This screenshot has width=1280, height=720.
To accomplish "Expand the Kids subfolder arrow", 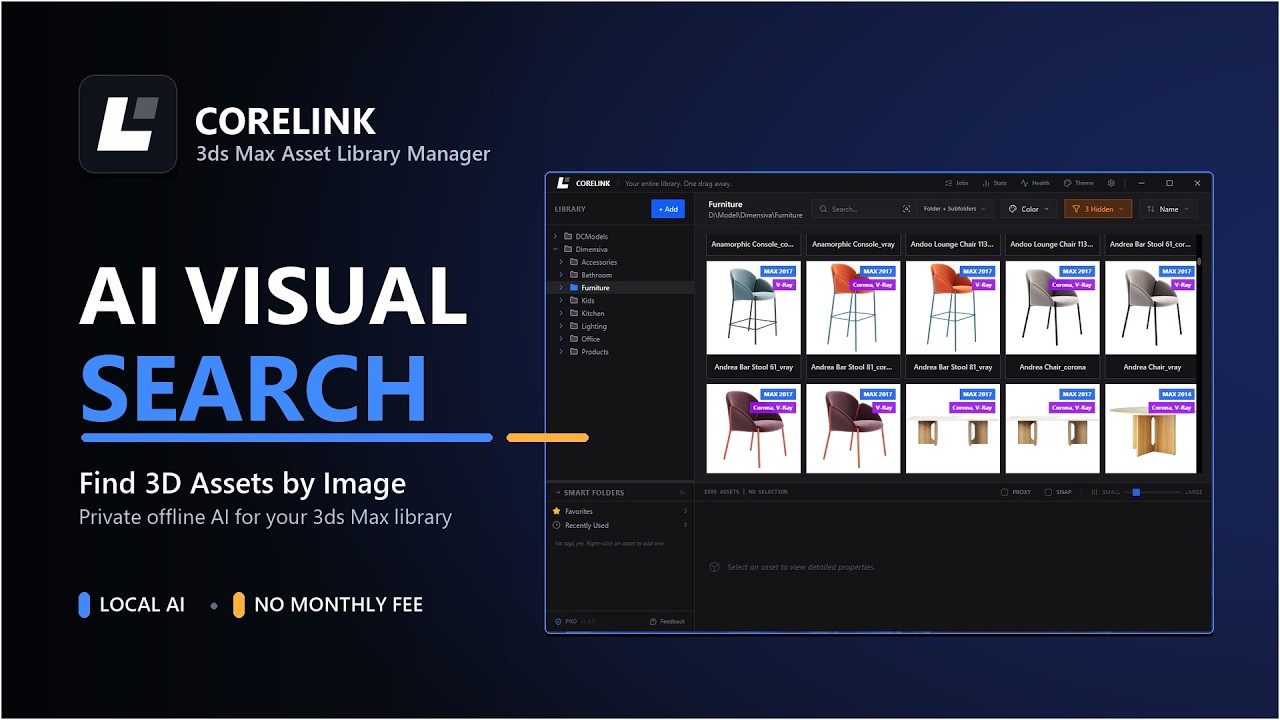I will coord(562,300).
